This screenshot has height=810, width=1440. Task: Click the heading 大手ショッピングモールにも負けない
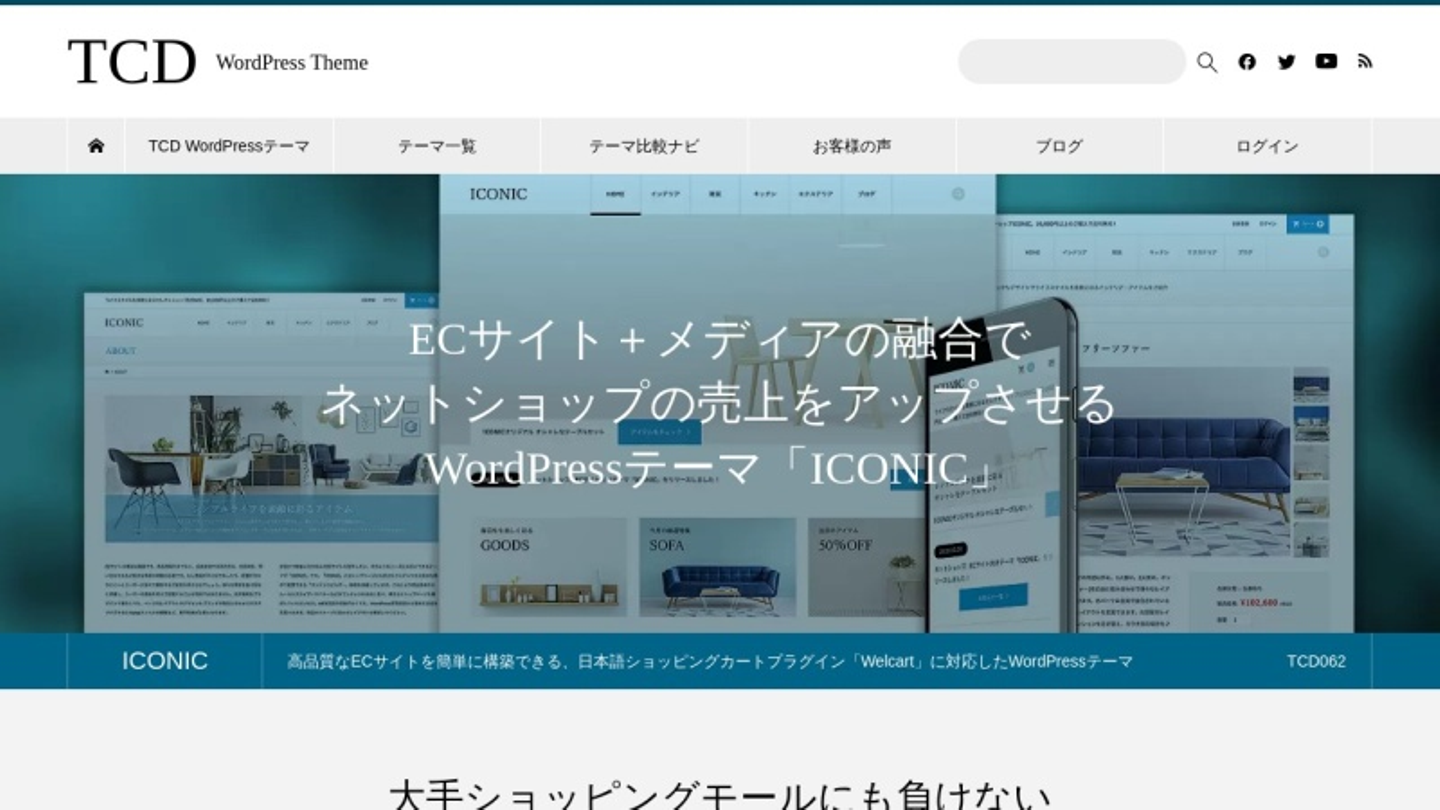(x=720, y=796)
